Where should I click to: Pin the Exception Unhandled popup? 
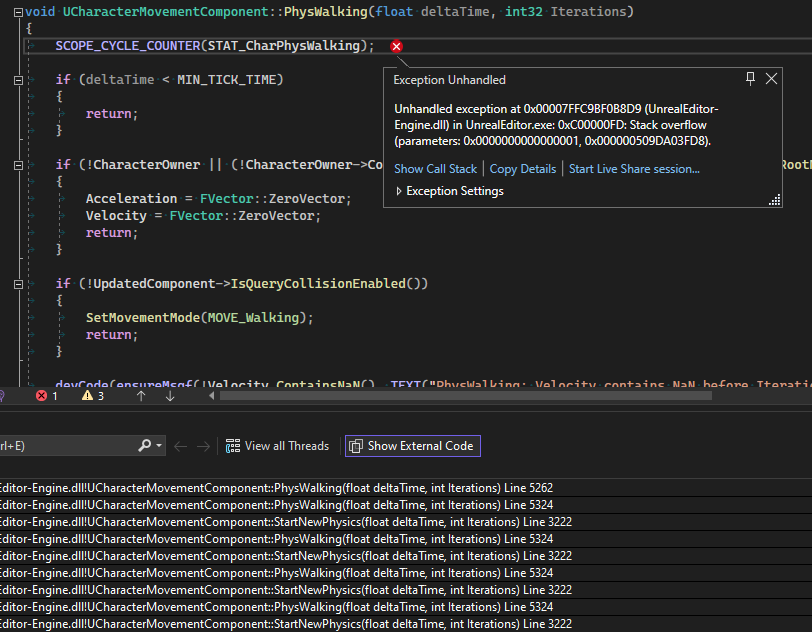tap(751, 79)
